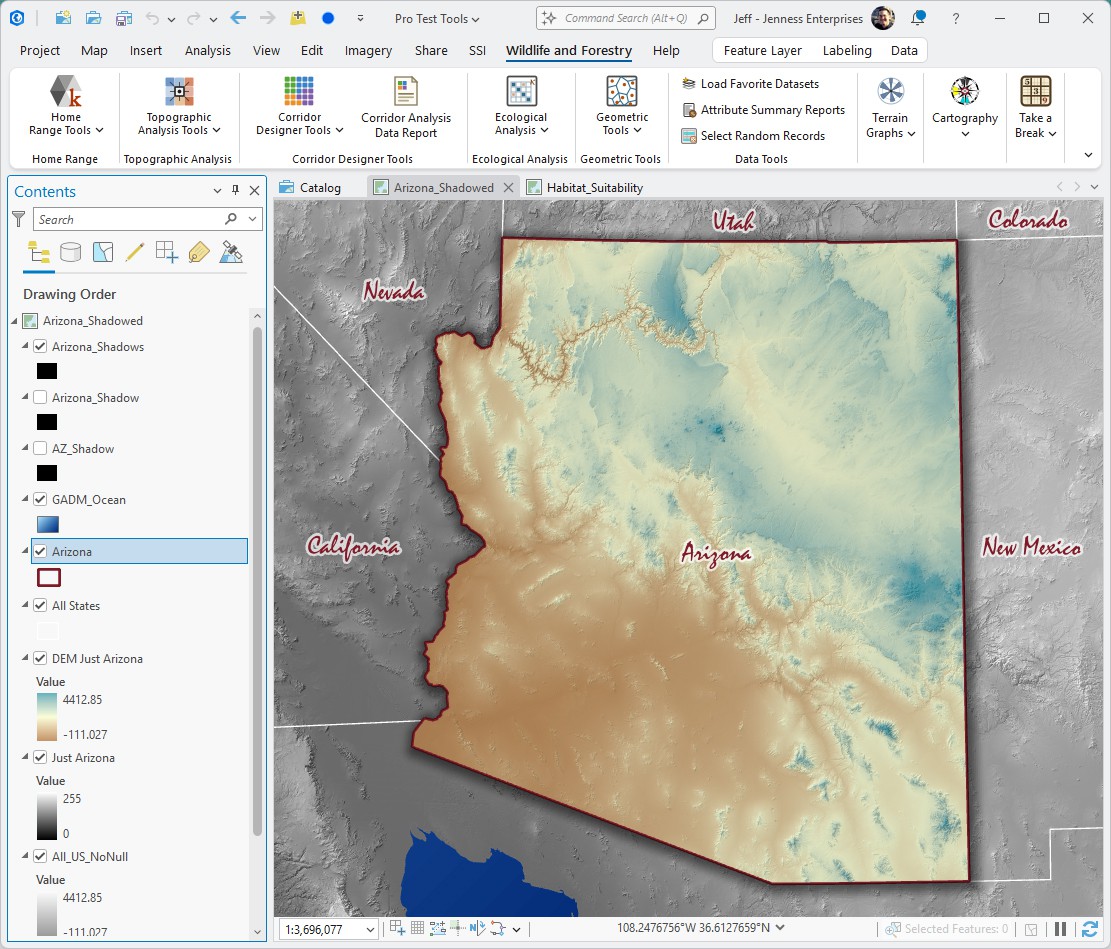
Task: Pause drawing in status bar
Action: pos(1061,929)
